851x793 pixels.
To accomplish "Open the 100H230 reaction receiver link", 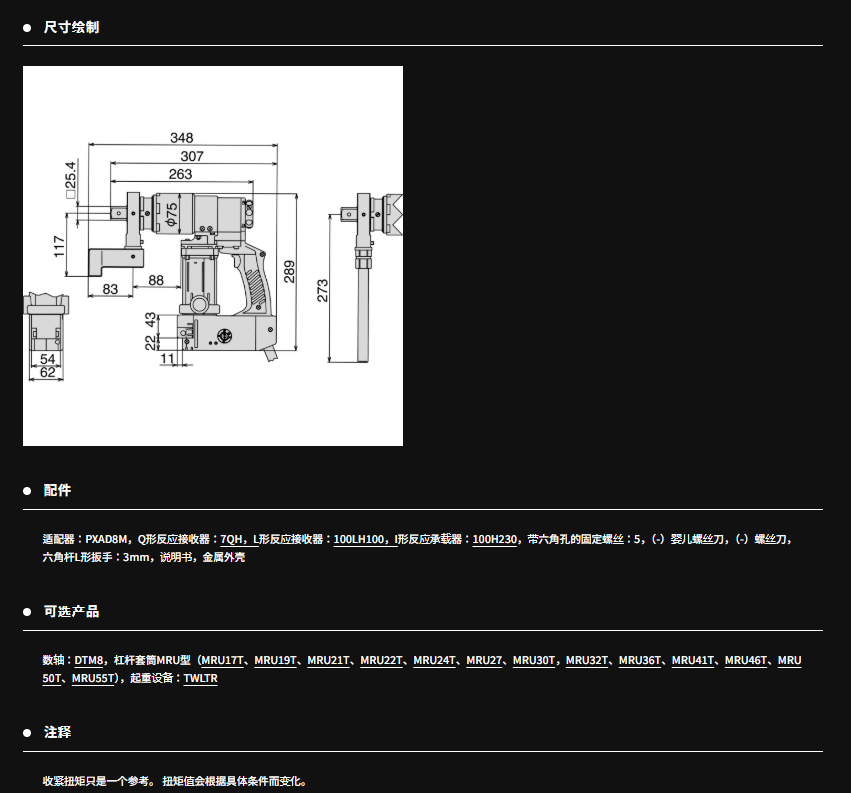I will [x=495, y=539].
